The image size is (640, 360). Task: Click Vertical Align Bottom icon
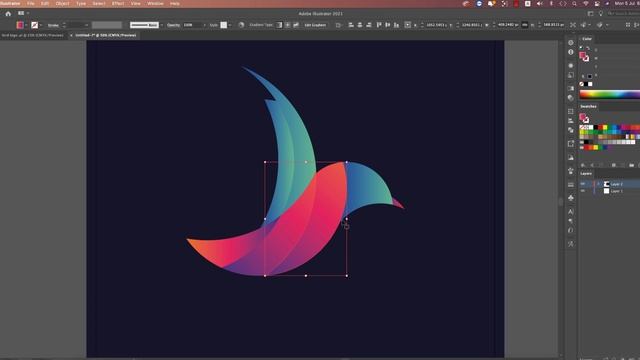coord(396,25)
